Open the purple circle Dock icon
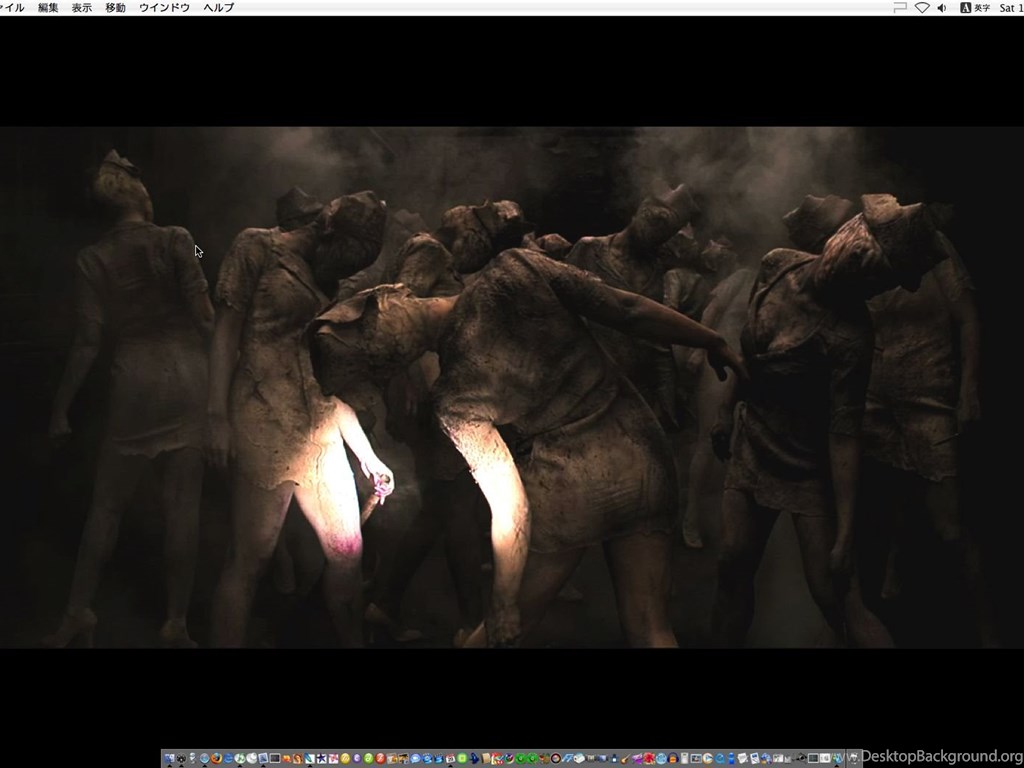This screenshot has height=768, width=1024. pos(357,758)
